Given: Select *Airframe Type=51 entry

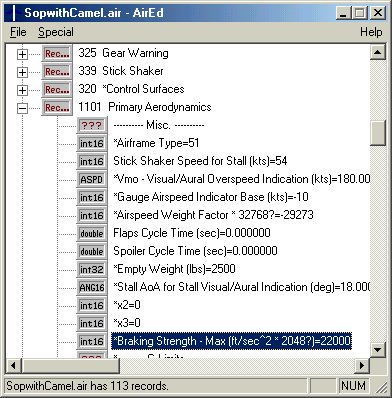Looking at the screenshot, I should tap(156, 143).
